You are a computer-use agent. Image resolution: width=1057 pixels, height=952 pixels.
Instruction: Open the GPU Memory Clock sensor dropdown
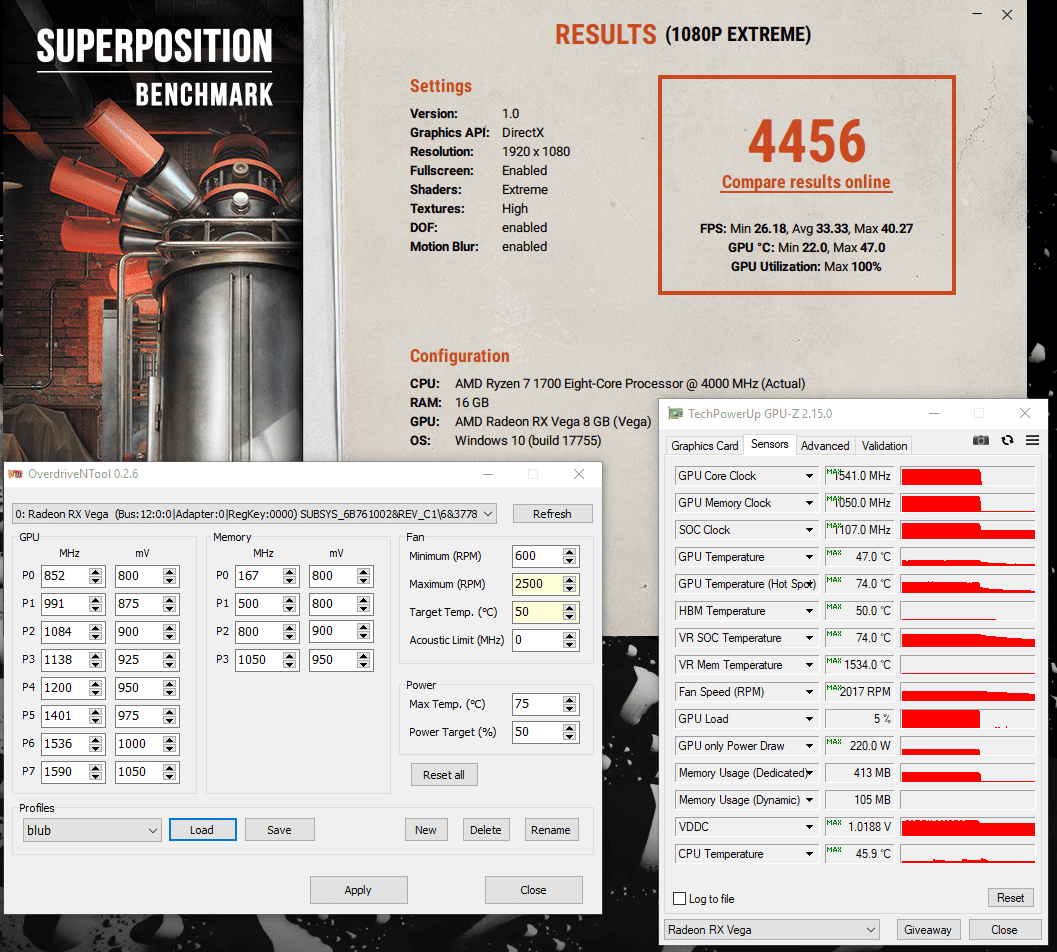tap(809, 503)
